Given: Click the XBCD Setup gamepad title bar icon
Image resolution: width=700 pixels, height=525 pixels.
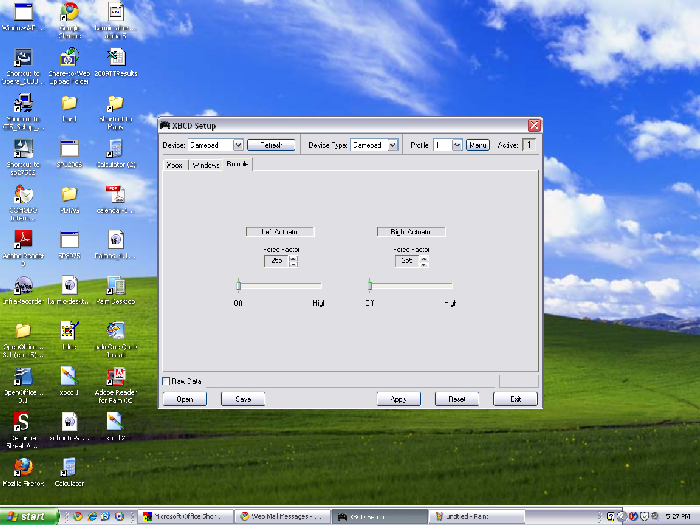Looking at the screenshot, I should click(165, 126).
